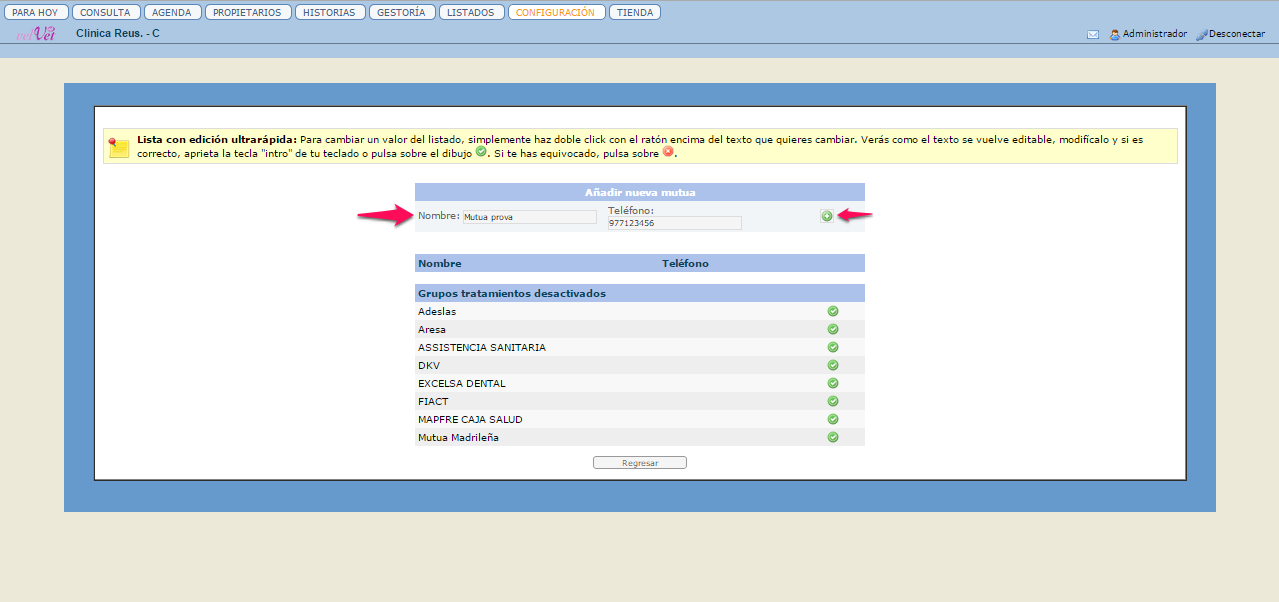Activate FIACT with the green check icon
The image size is (1279, 602).
(x=832, y=401)
